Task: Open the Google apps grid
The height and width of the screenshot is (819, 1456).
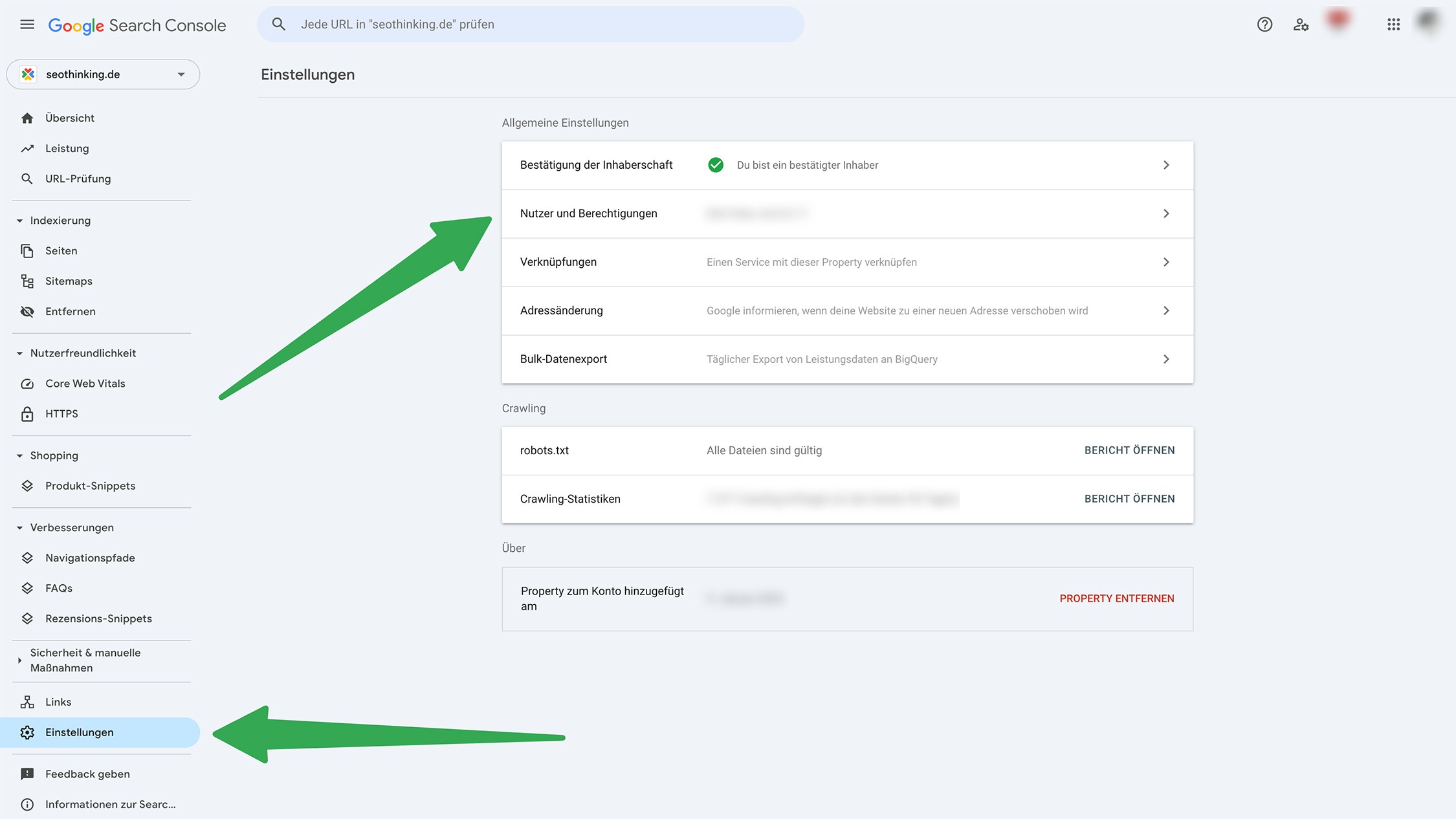Action: click(x=1393, y=25)
